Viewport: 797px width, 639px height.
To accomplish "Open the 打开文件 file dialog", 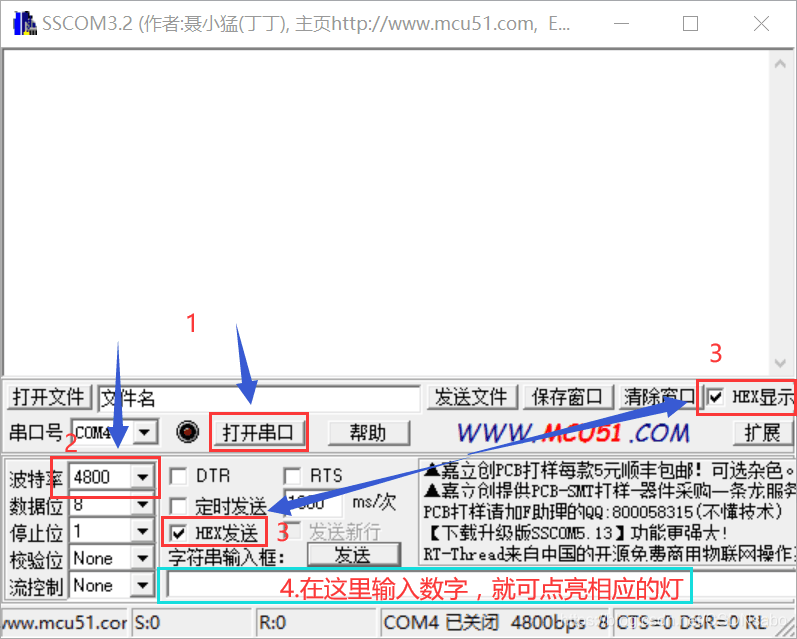I will tap(49, 397).
